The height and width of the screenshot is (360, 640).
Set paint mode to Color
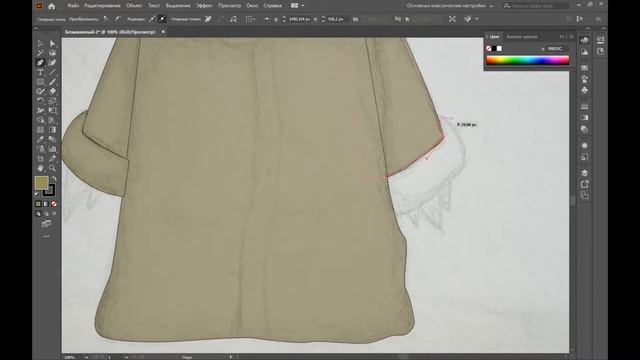(x=38, y=204)
